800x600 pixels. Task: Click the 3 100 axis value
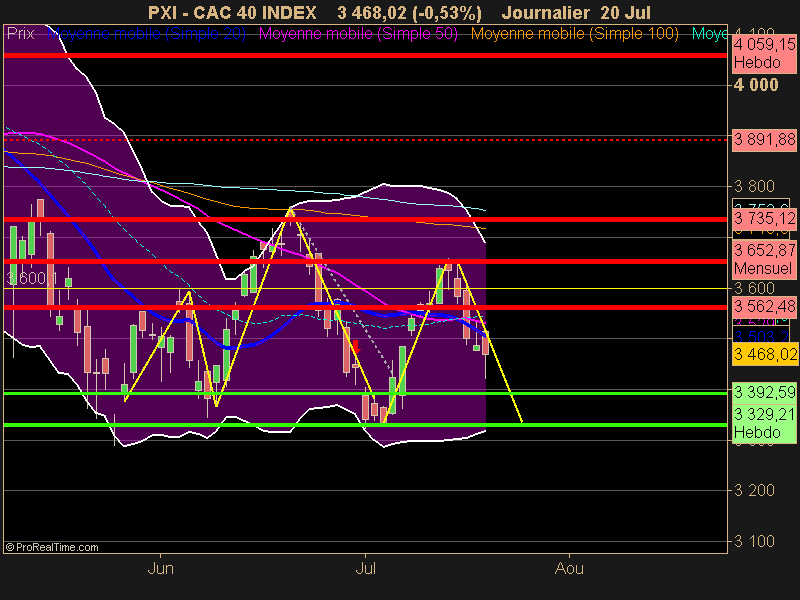[754, 541]
